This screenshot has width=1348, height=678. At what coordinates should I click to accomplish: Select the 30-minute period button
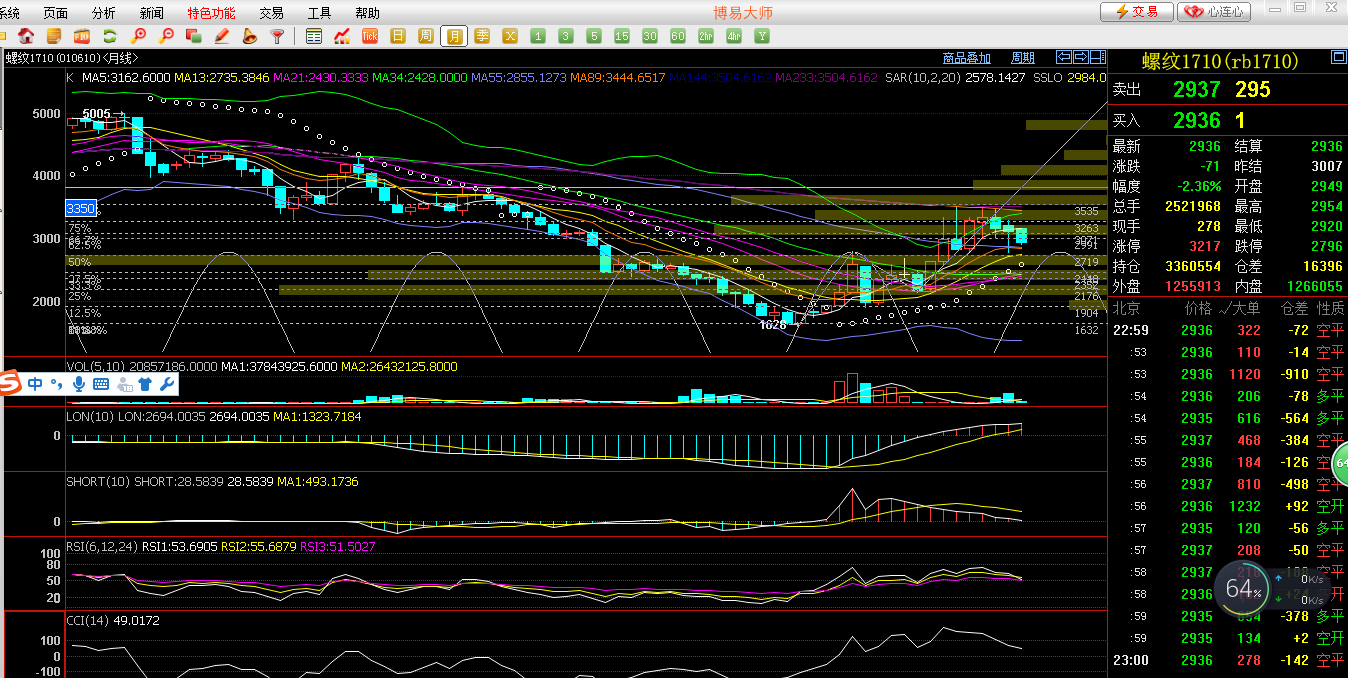(650, 36)
